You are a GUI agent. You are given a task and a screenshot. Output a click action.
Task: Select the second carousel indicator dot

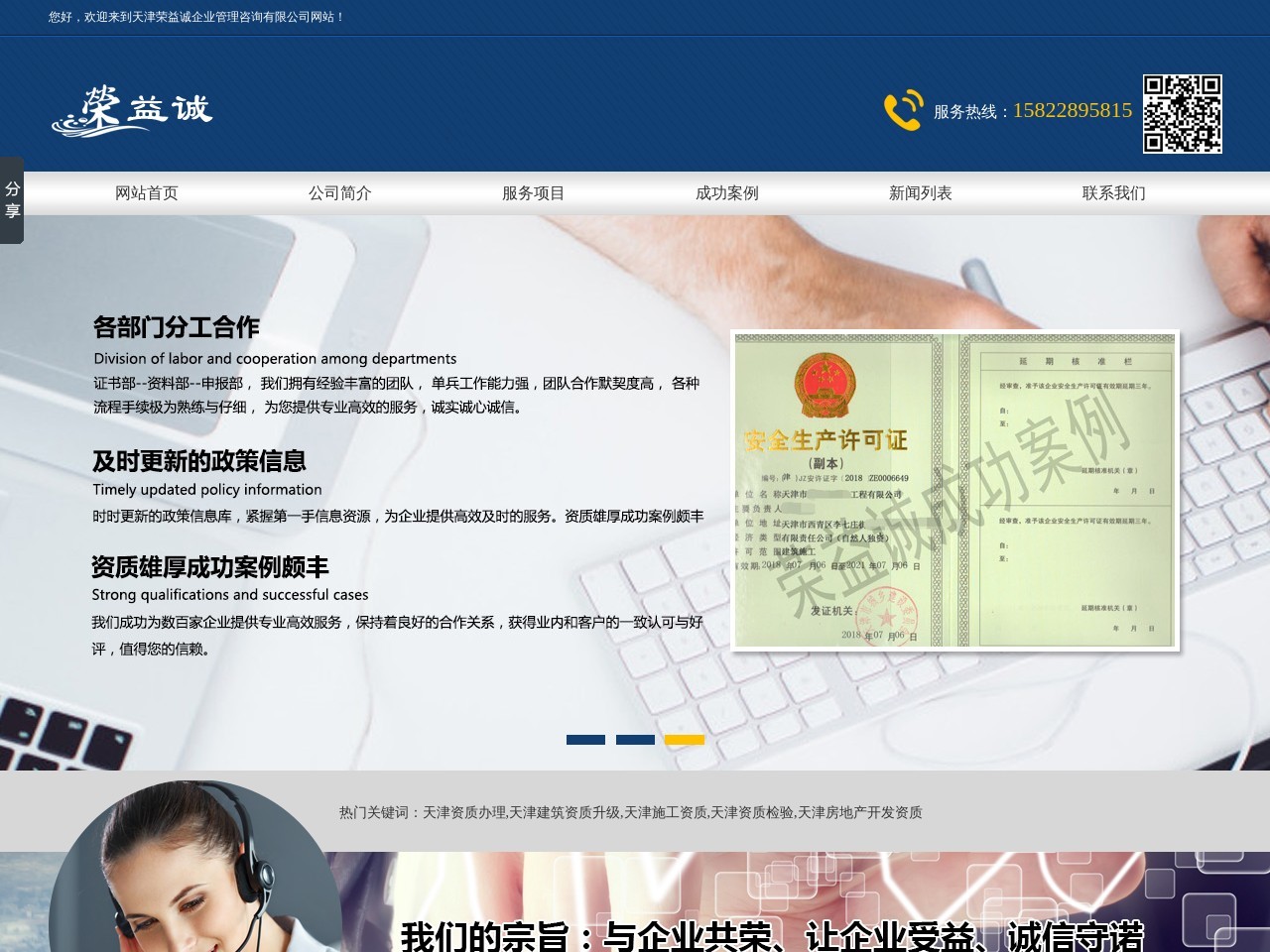click(x=633, y=739)
